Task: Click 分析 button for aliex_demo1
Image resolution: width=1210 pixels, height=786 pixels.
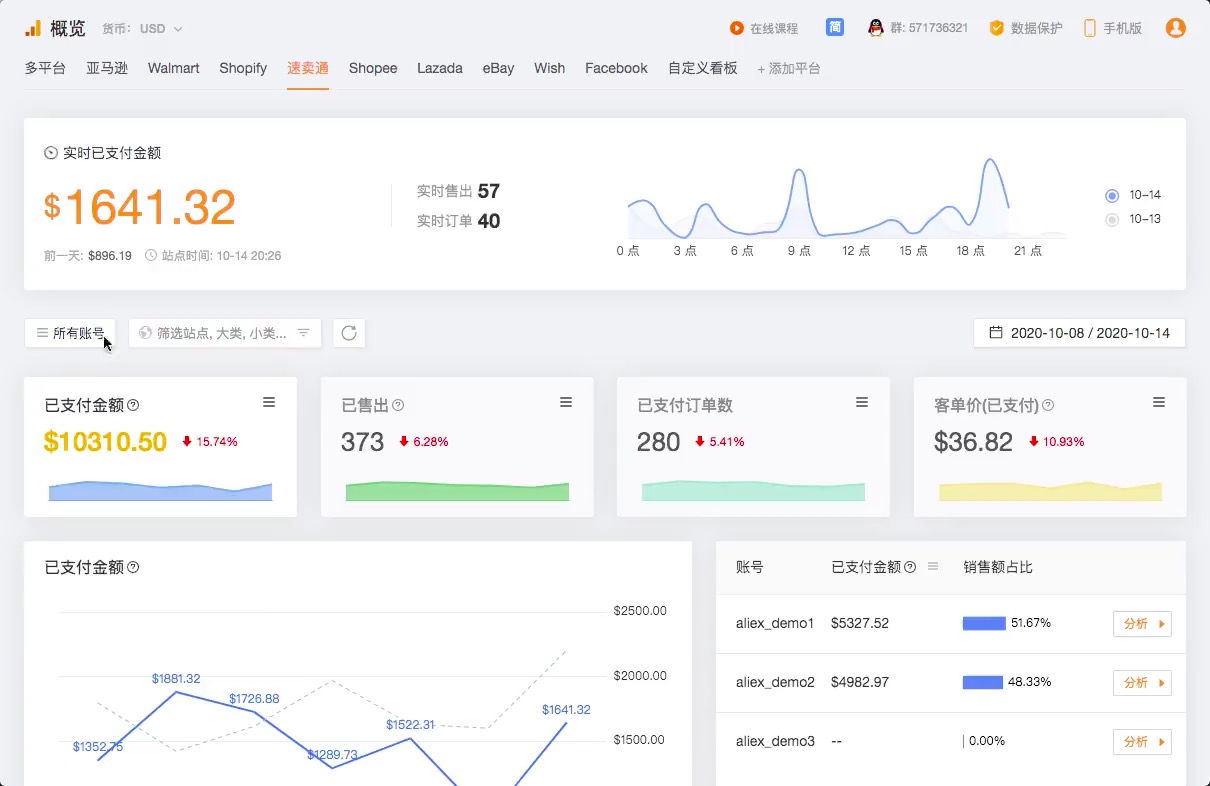Action: click(1142, 624)
